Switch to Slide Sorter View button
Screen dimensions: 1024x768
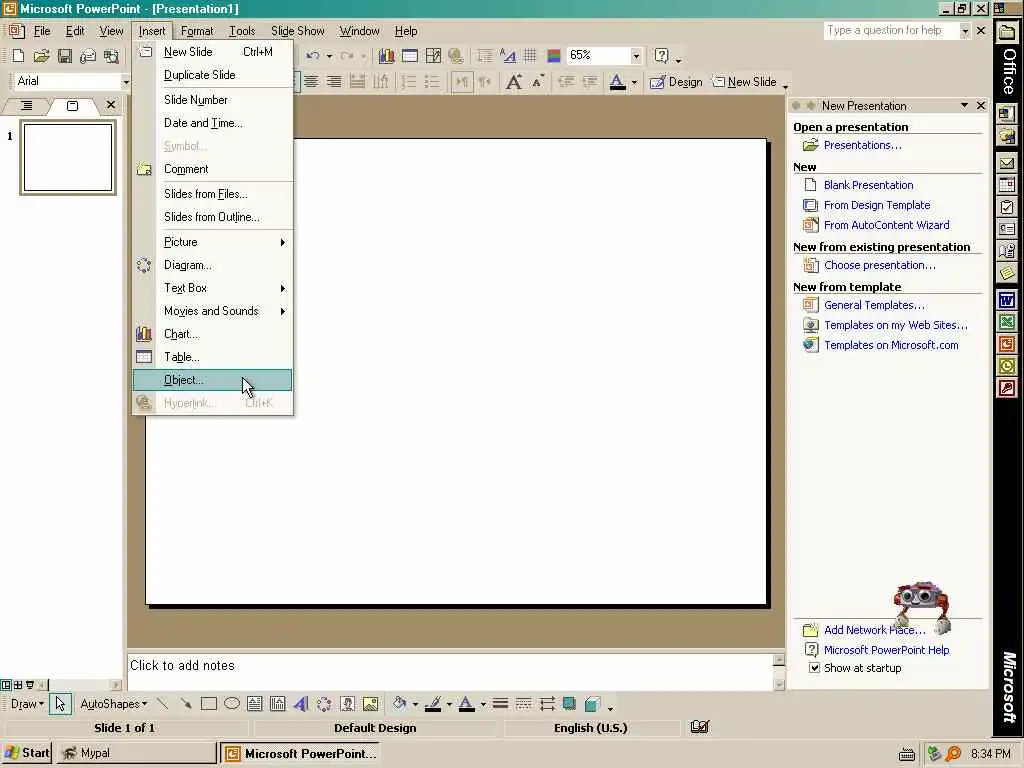click(18, 685)
